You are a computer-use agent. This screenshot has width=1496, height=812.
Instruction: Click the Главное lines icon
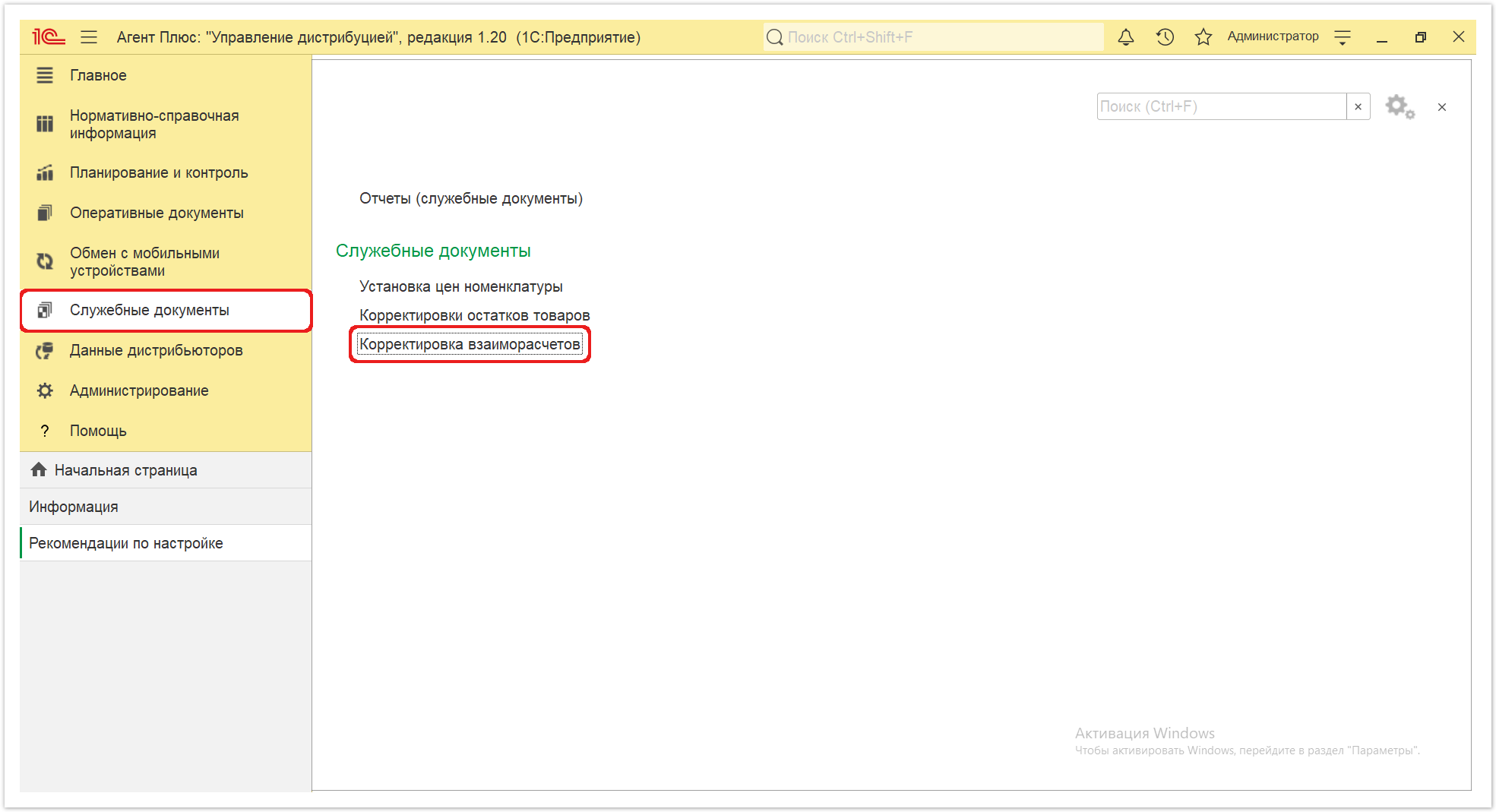click(45, 75)
